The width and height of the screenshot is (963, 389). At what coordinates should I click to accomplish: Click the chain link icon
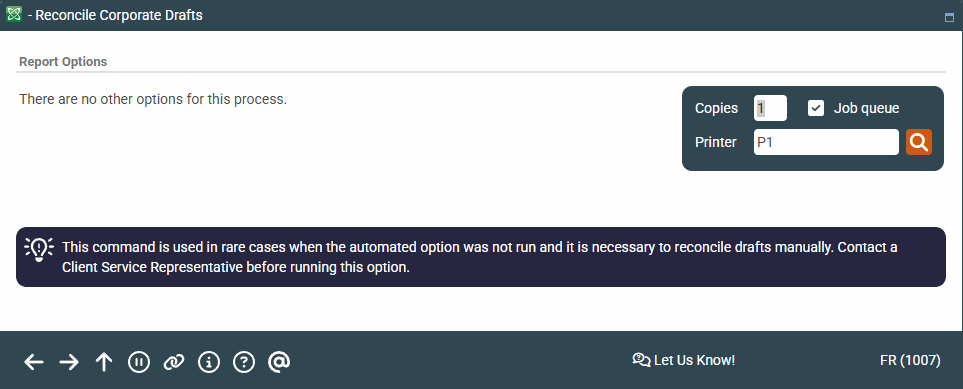click(x=174, y=363)
